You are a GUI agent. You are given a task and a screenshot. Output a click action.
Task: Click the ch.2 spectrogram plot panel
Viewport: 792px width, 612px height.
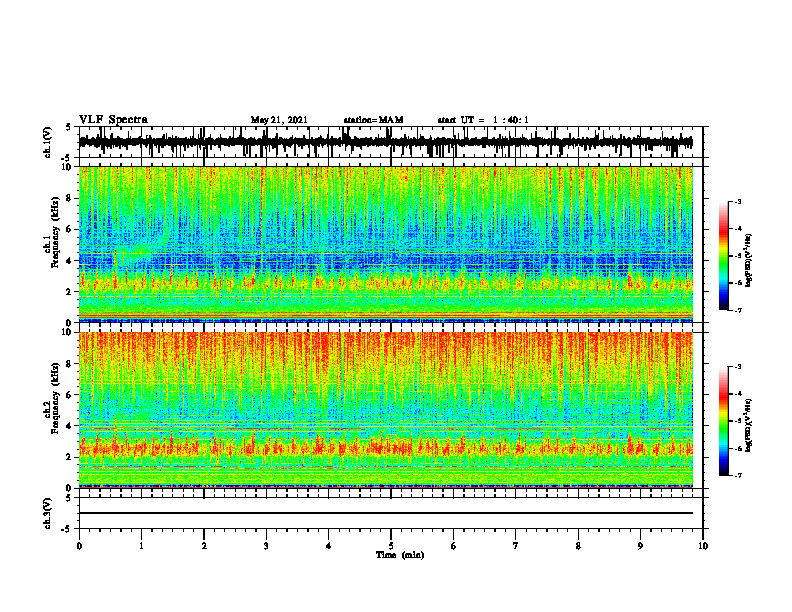click(x=386, y=410)
